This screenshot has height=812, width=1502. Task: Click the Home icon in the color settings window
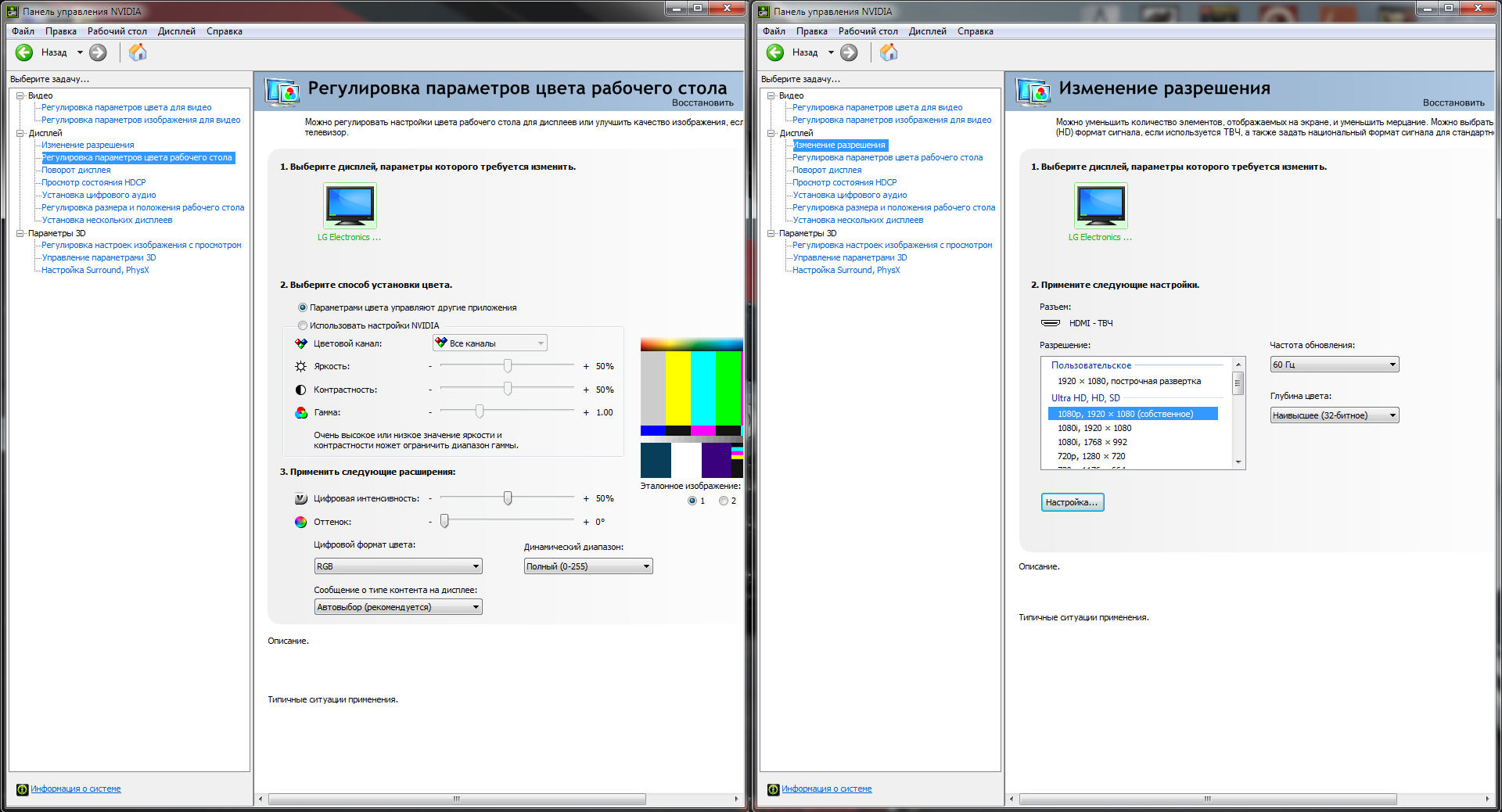click(x=138, y=52)
